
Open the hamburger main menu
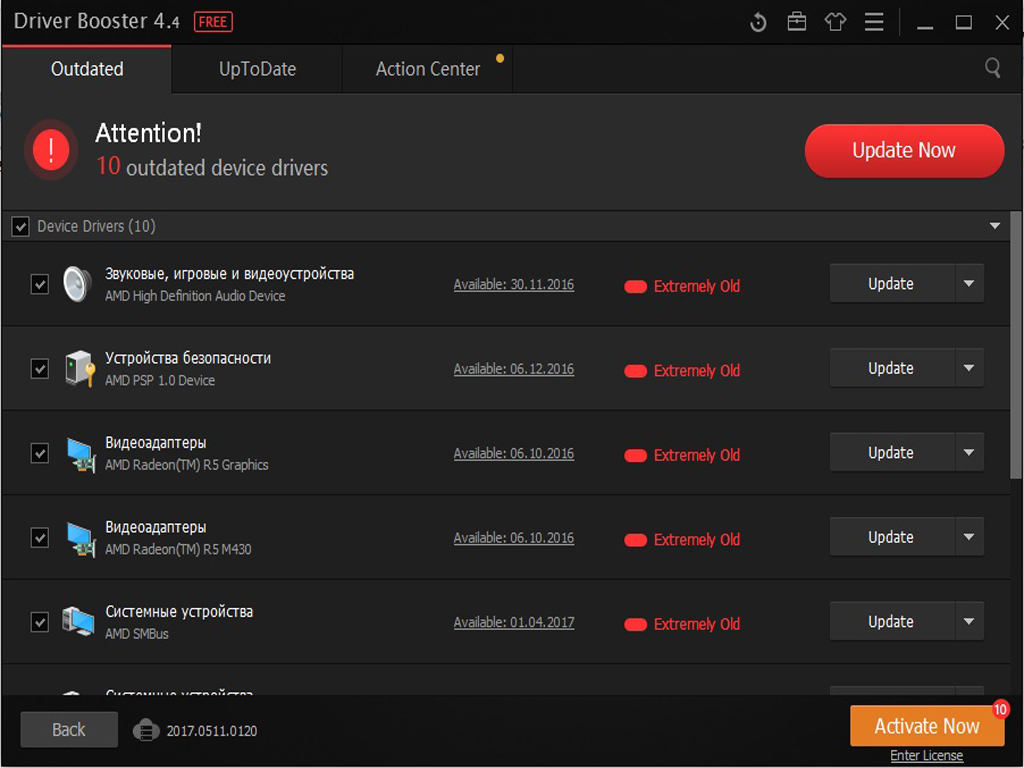point(873,21)
